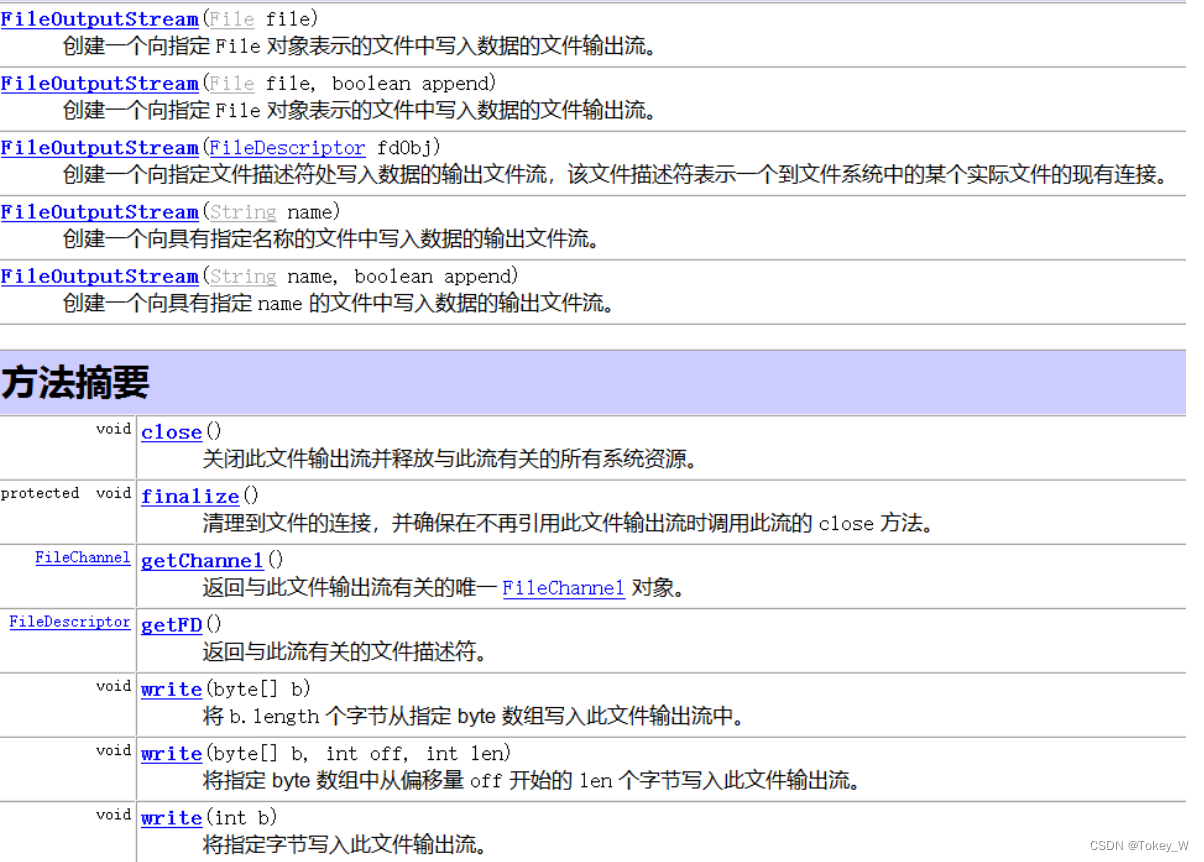Open the close method documentation
This screenshot has width=1204, height=862.
170,431
